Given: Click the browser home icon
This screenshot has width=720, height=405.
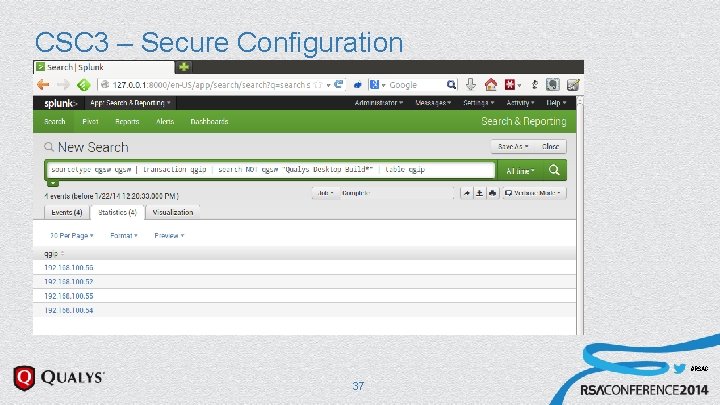Looking at the screenshot, I should click(x=490, y=84).
